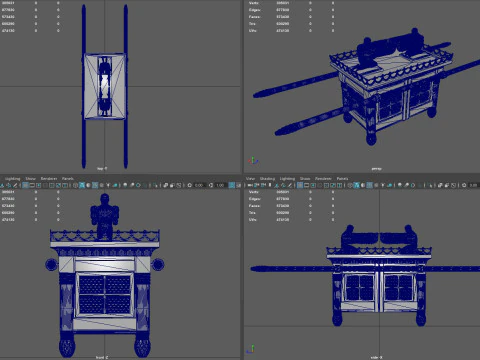The height and width of the screenshot is (360, 480).
Task: Click the exposure icon in front view panel
Action: tap(190, 185)
